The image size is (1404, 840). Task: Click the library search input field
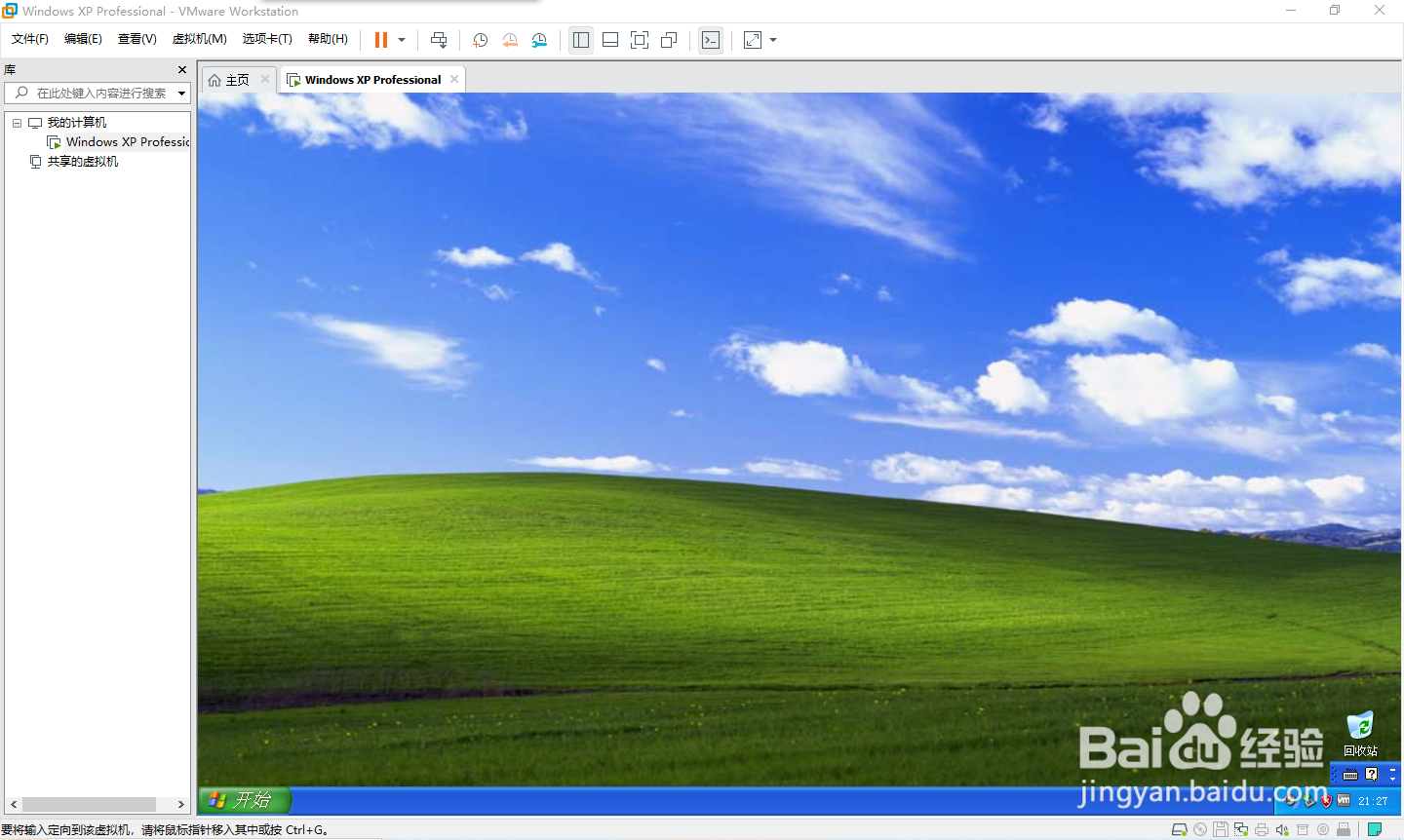[97, 93]
